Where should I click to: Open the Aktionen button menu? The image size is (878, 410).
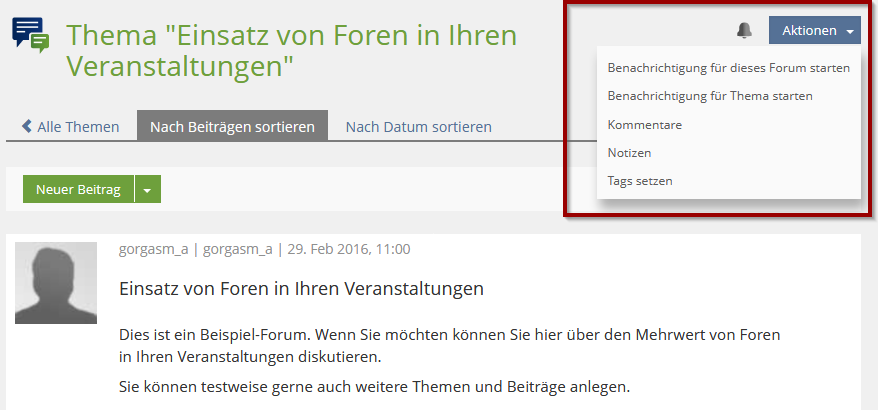(809, 31)
